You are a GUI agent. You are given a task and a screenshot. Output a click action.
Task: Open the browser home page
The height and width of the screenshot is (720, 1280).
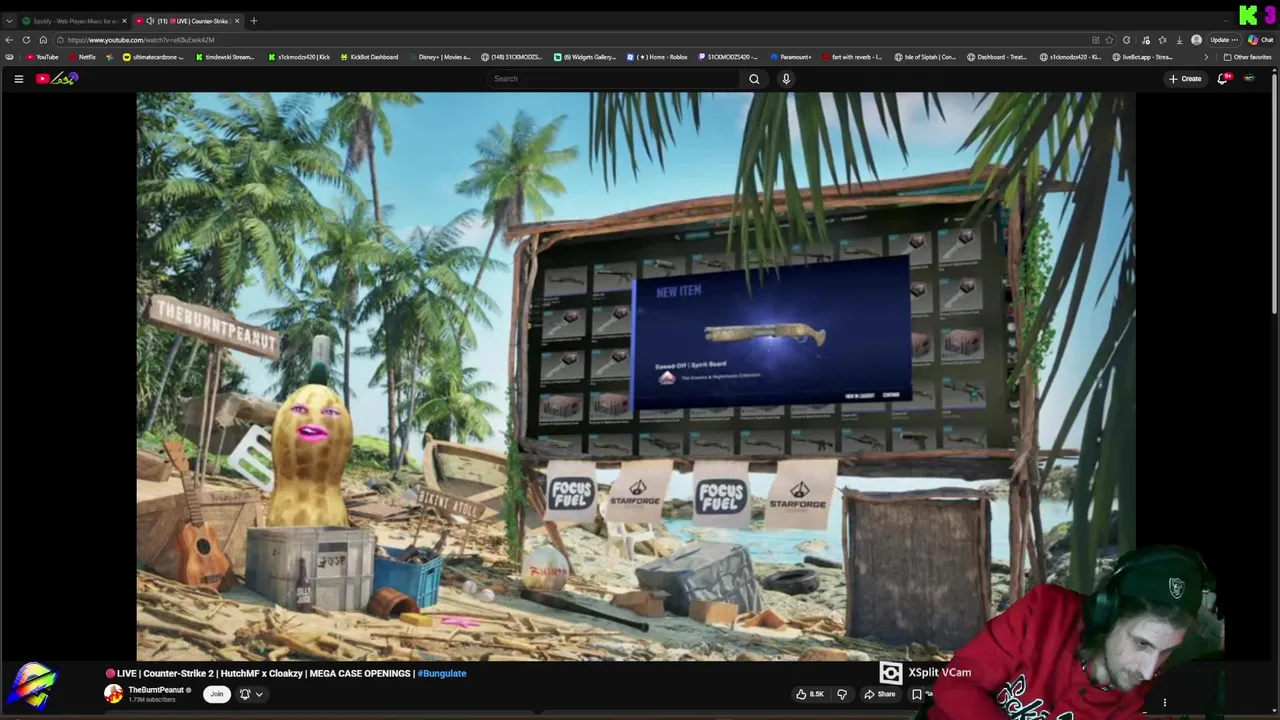[43, 40]
